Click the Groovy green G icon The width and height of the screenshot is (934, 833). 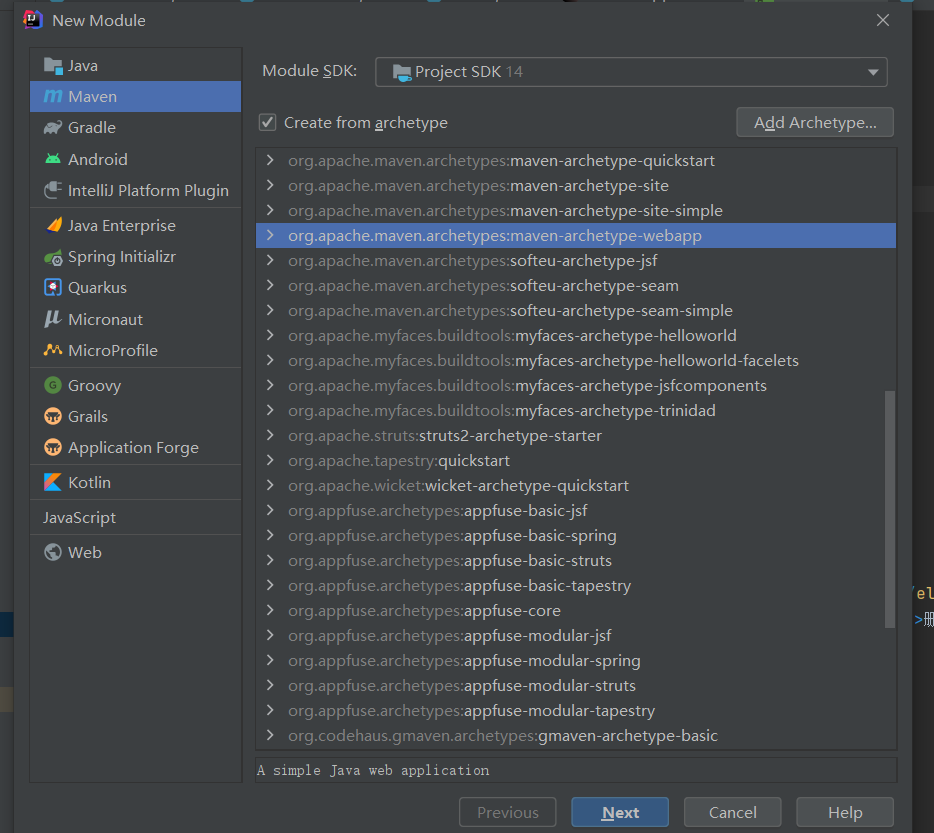[x=53, y=385]
